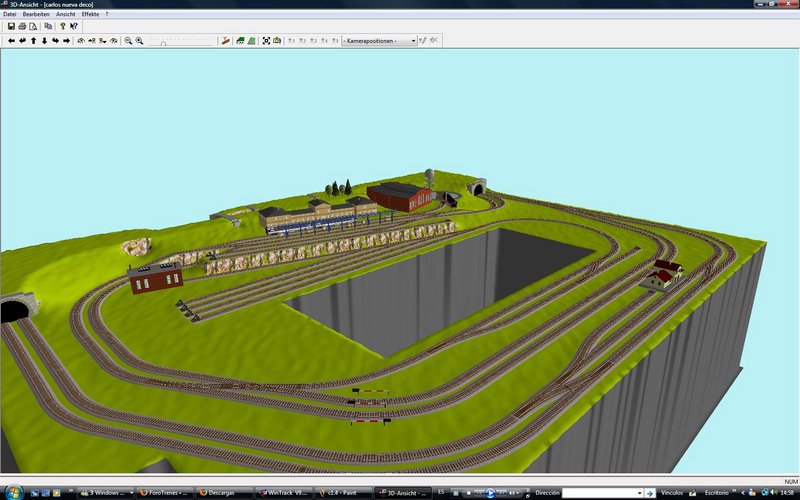Click the delete camera position icon
This screenshot has height=500, width=800.
[x=434, y=41]
